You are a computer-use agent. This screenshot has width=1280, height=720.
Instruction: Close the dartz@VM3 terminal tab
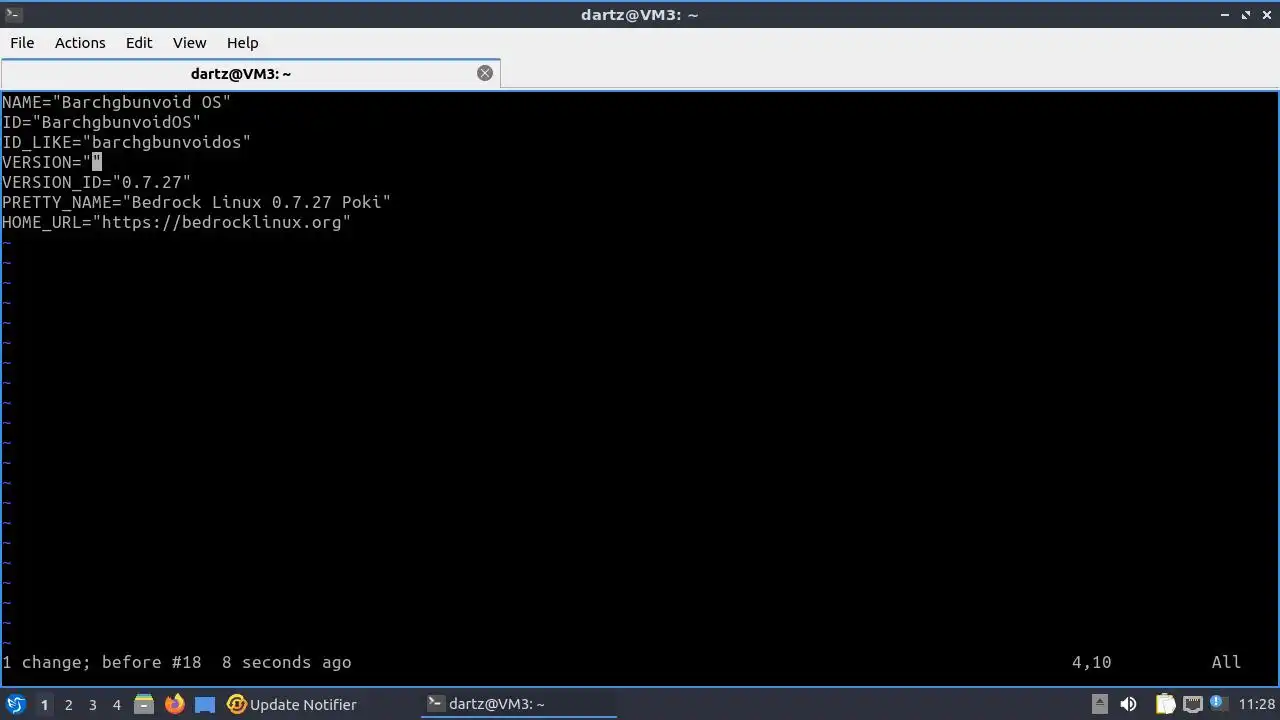(485, 73)
